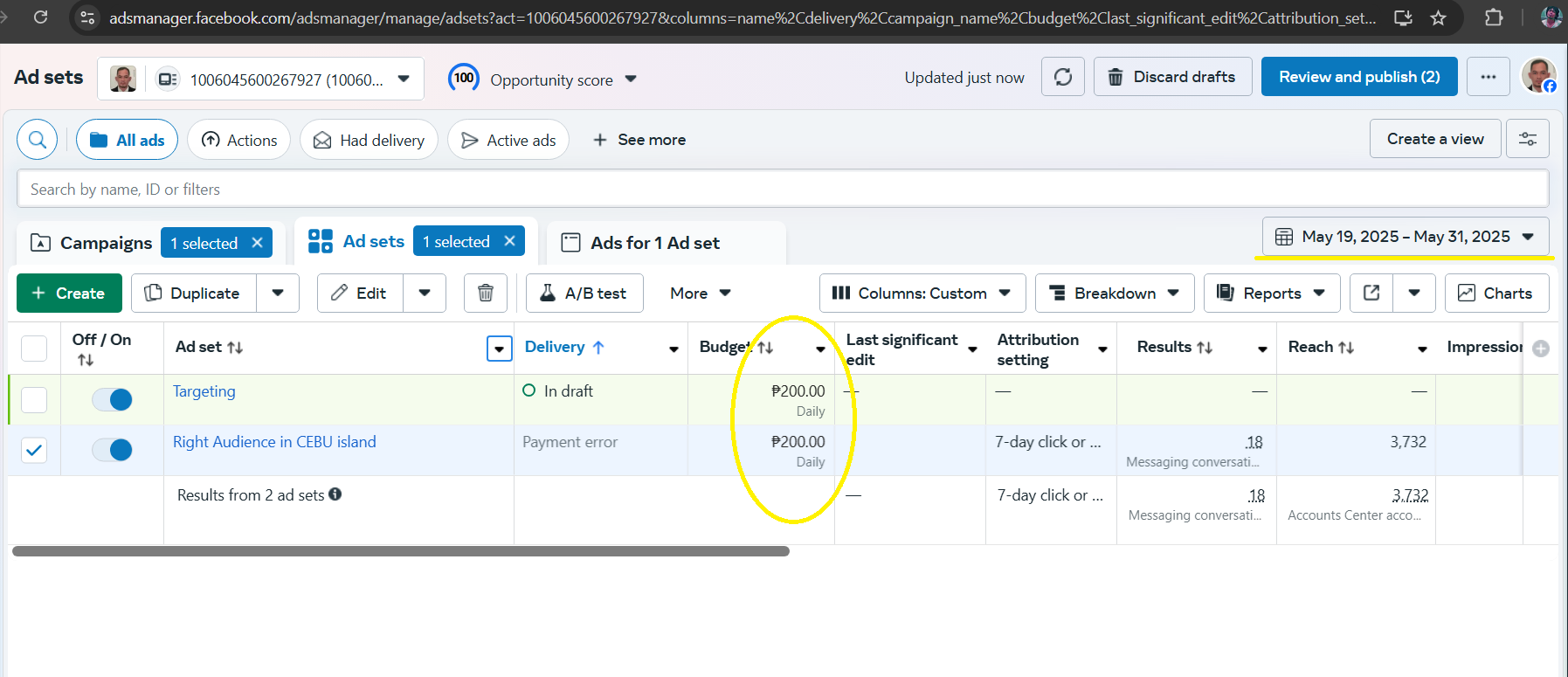Reload the page with browser refresh icon
This screenshot has height=677, width=1568.
pos(40,17)
